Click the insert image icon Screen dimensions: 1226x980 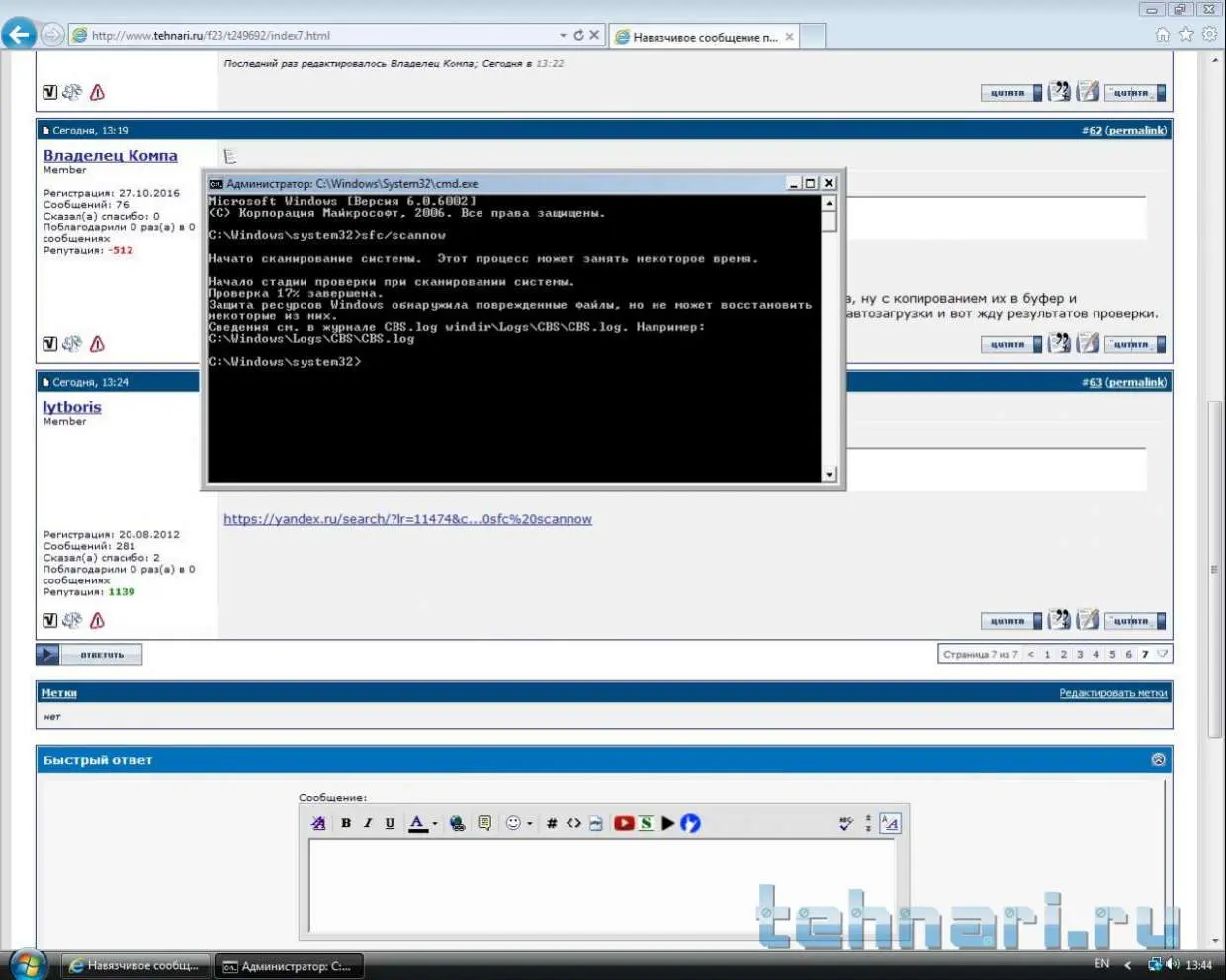click(x=595, y=823)
